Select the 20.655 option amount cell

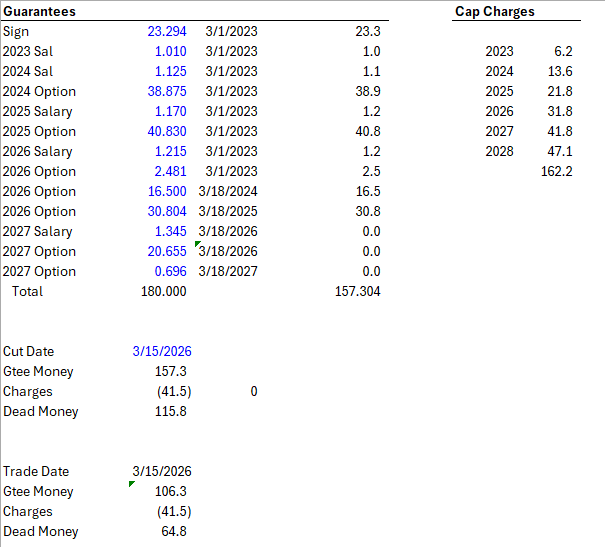[x=167, y=251]
